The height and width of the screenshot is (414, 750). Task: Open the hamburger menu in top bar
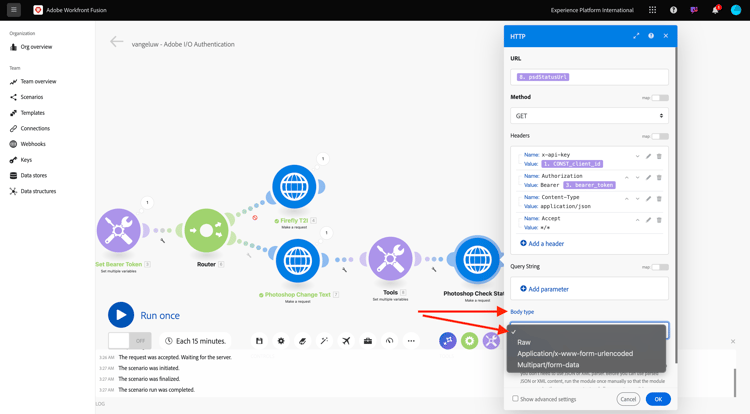pyautogui.click(x=14, y=10)
